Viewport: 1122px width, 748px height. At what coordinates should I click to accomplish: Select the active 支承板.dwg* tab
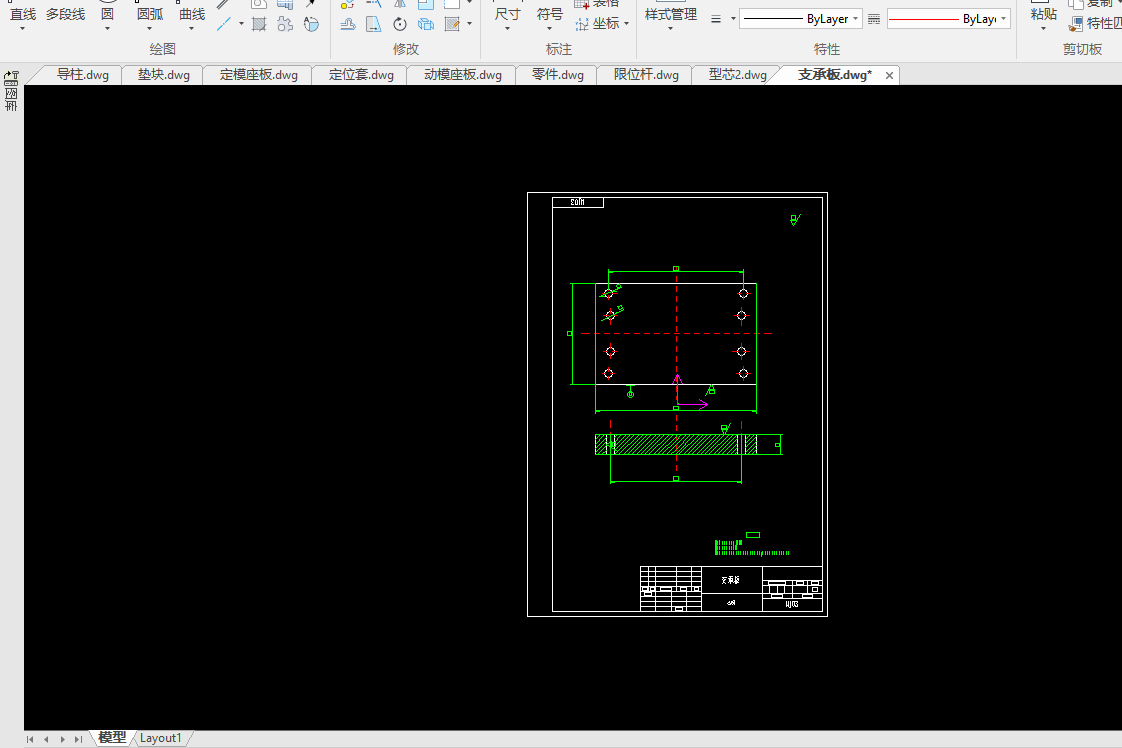point(834,75)
